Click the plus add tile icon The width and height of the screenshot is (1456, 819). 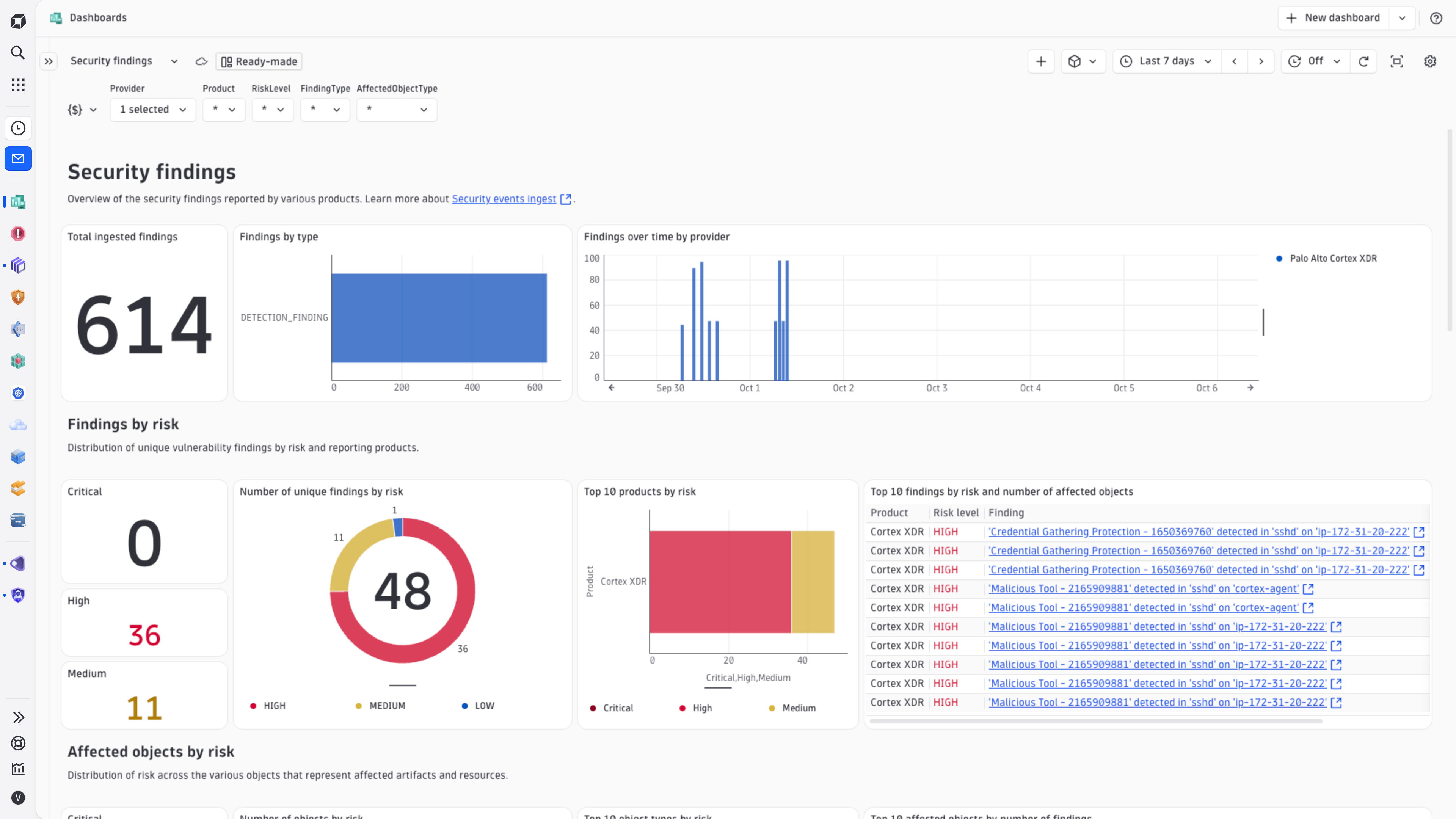(1040, 61)
